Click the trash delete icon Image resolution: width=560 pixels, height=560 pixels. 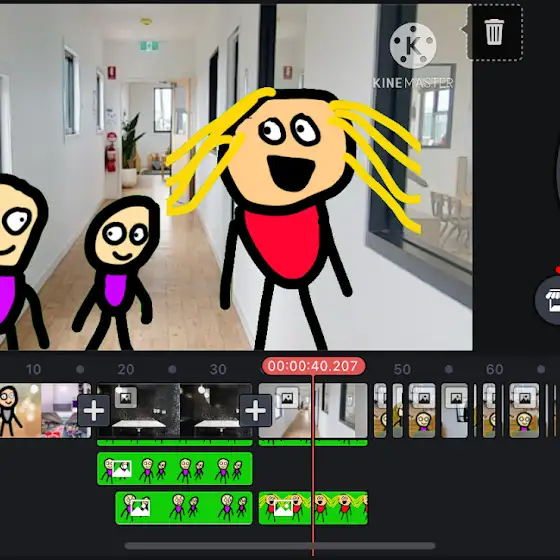(494, 32)
